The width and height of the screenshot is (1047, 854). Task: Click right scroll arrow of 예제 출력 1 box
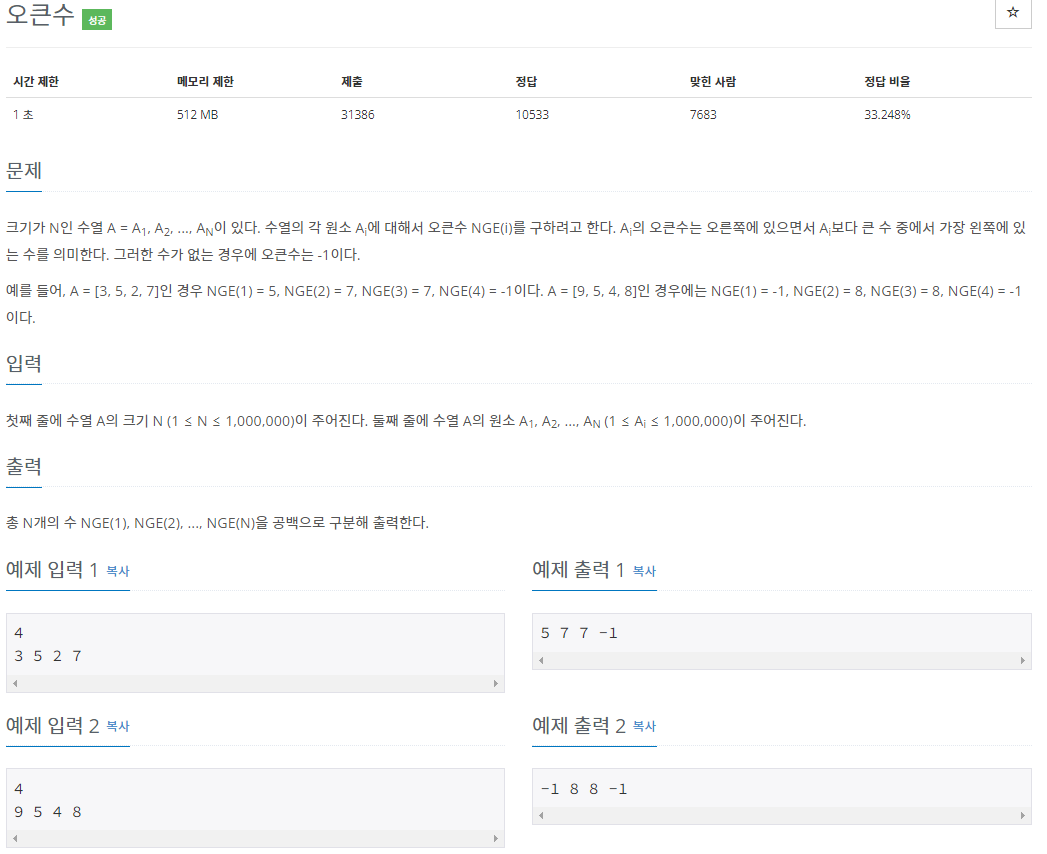click(x=1022, y=660)
